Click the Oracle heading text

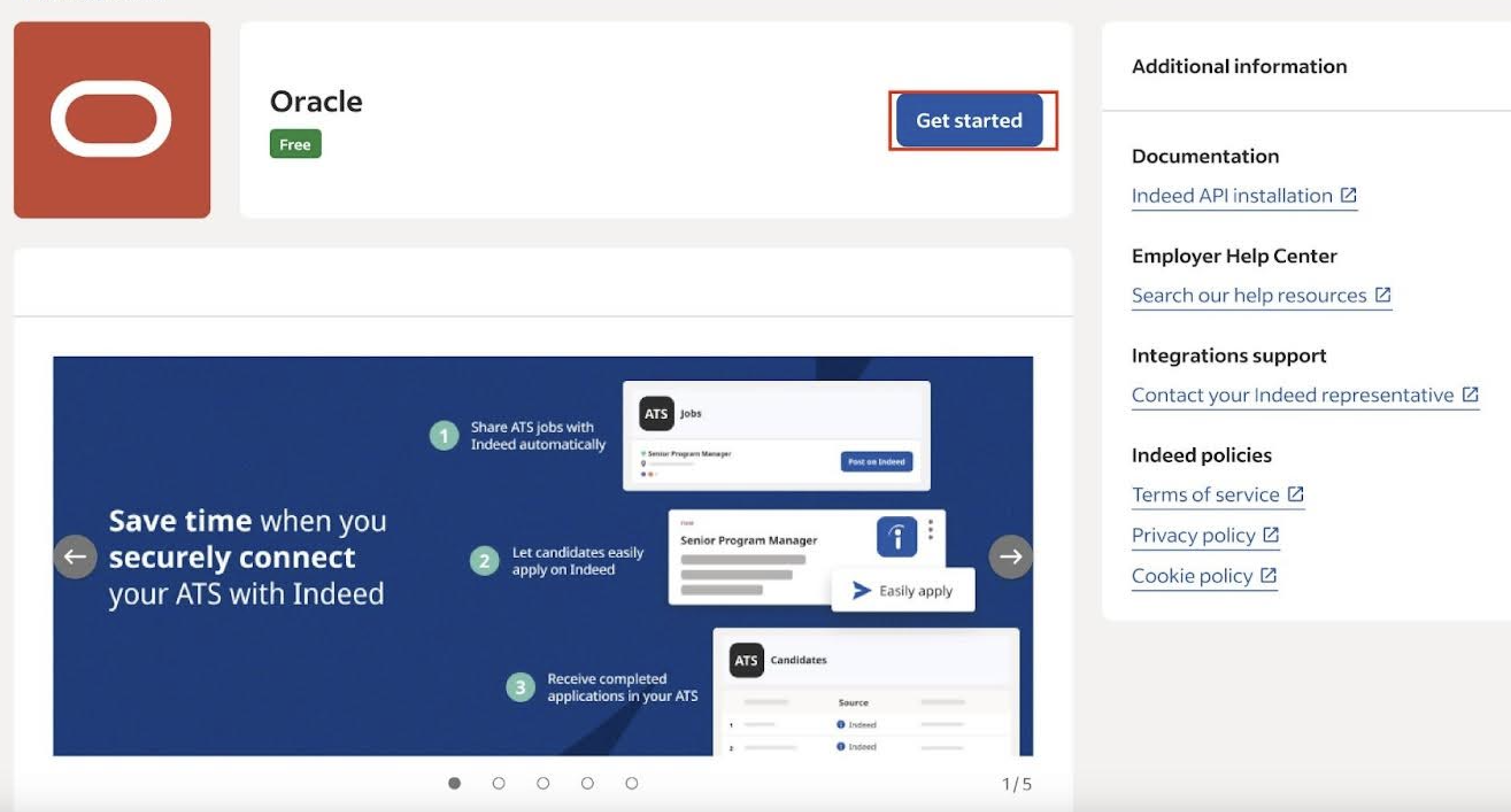[x=316, y=102]
